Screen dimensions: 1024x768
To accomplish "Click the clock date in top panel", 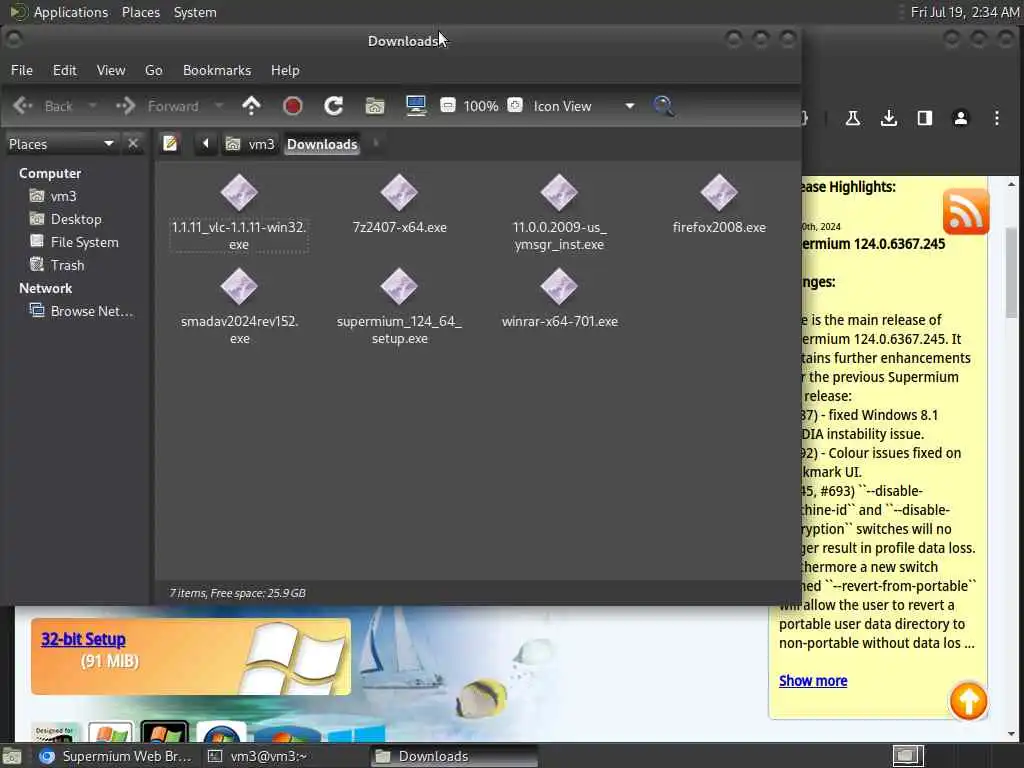I will point(965,12).
